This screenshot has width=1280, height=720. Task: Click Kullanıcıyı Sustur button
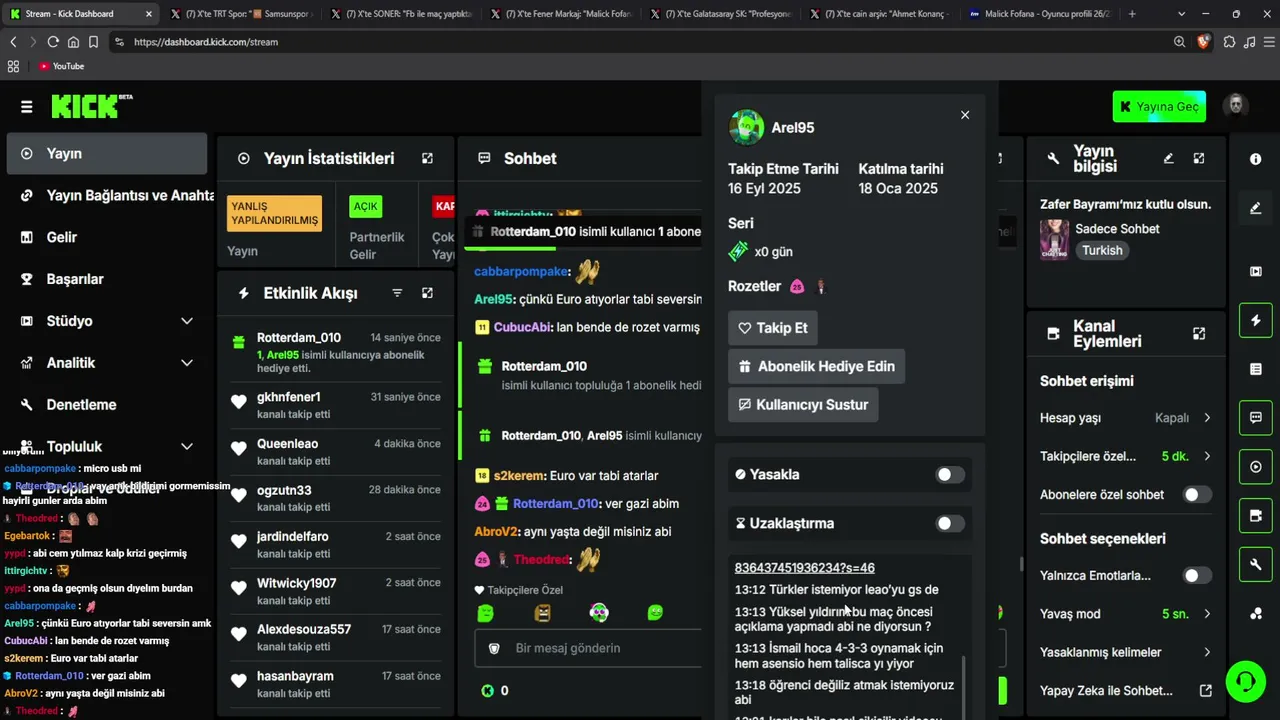point(803,405)
